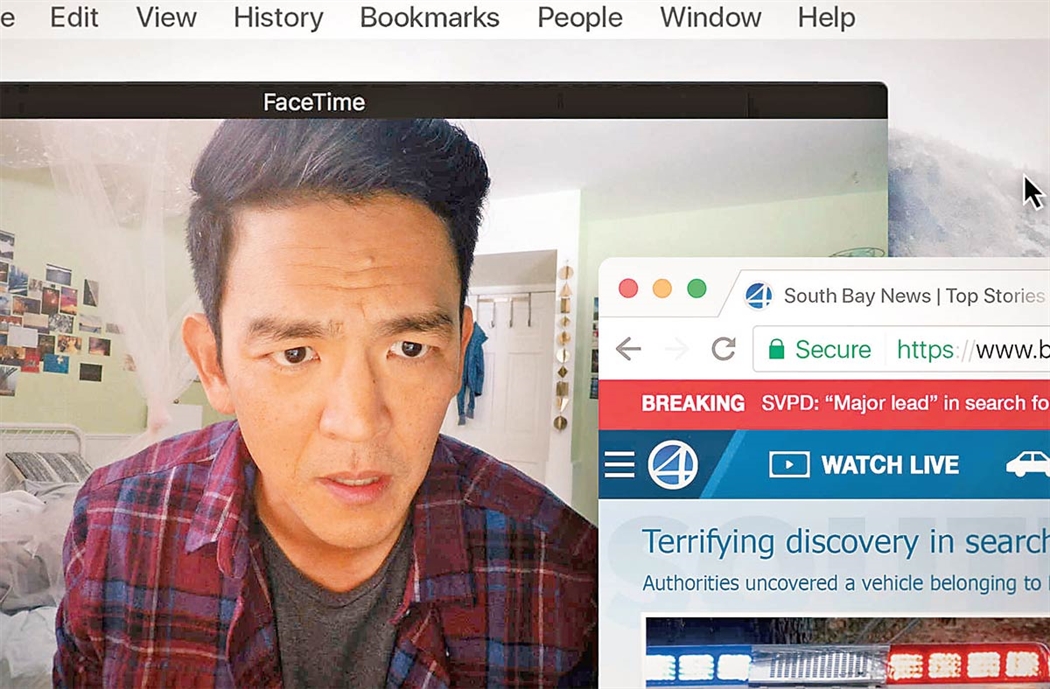The width and height of the screenshot is (1050, 689).
Task: Click the greyed-out forward arrow
Action: (x=676, y=349)
